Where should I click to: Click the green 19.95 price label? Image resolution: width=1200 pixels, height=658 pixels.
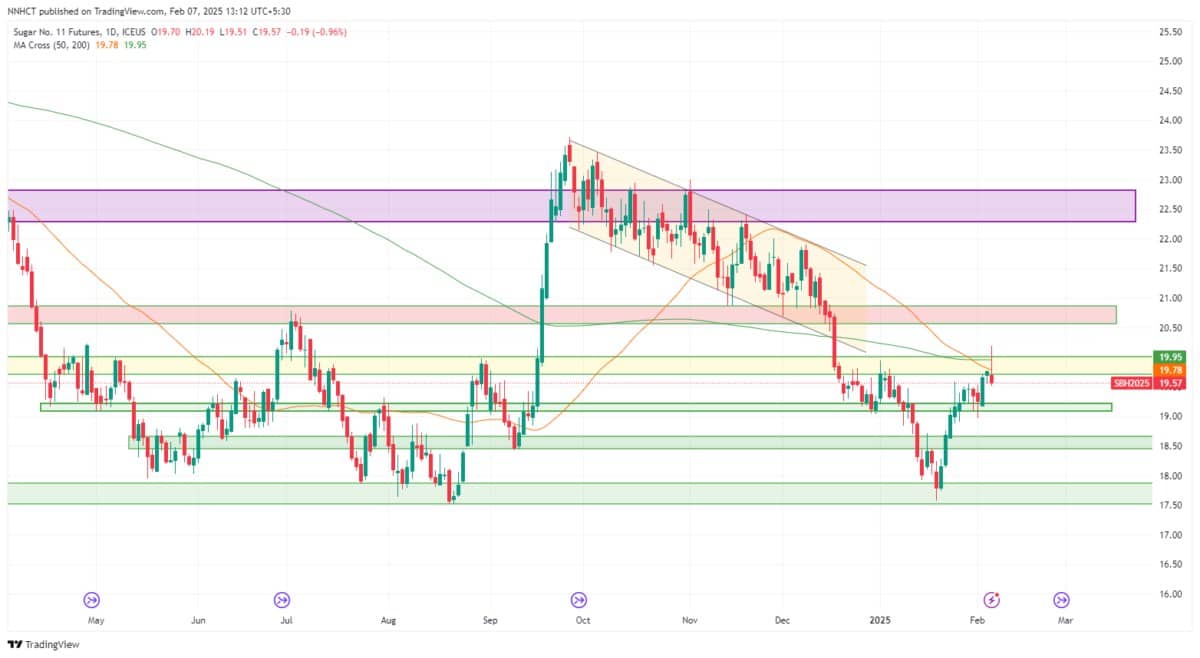pyautogui.click(x=1168, y=357)
